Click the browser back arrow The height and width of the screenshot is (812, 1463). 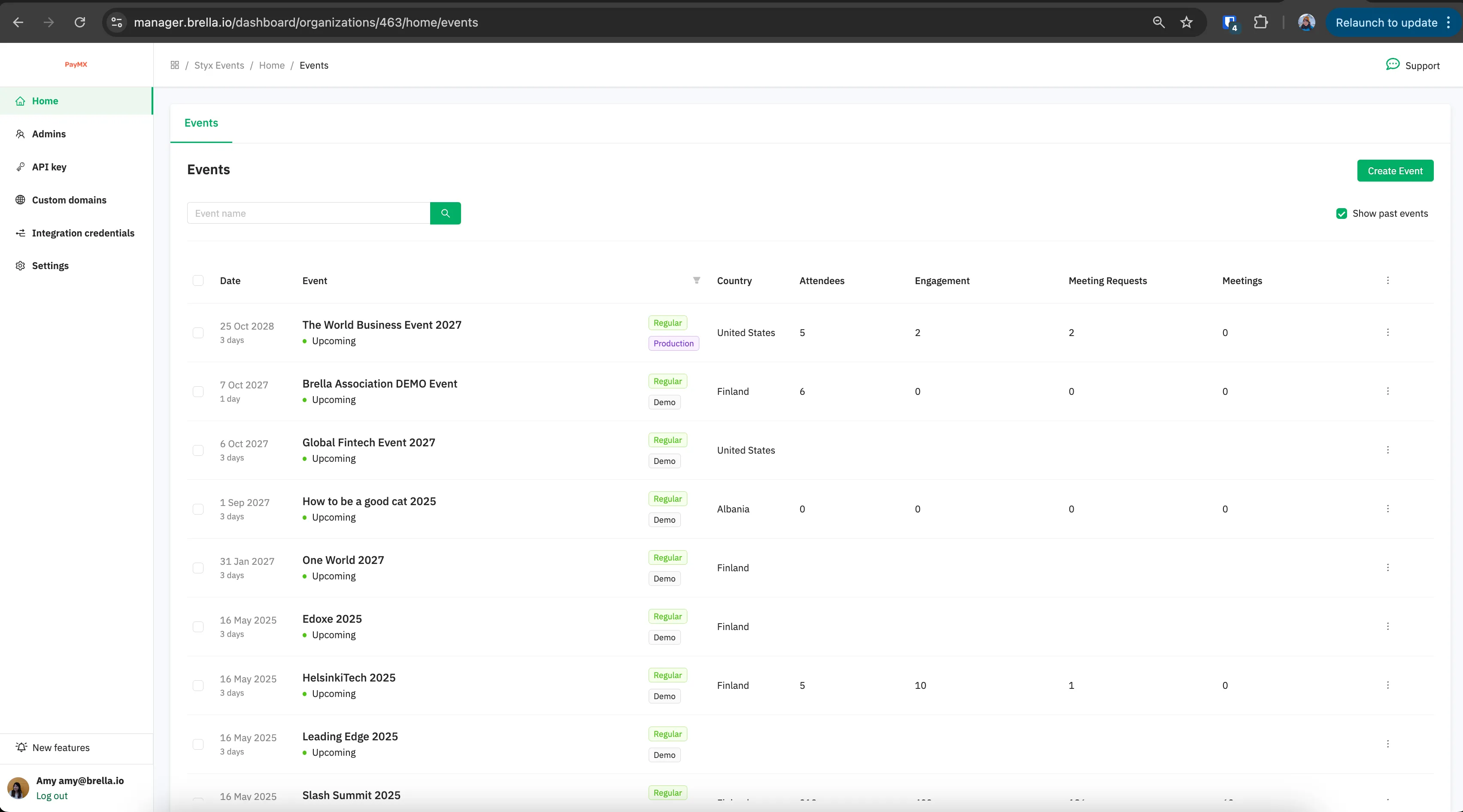point(18,22)
